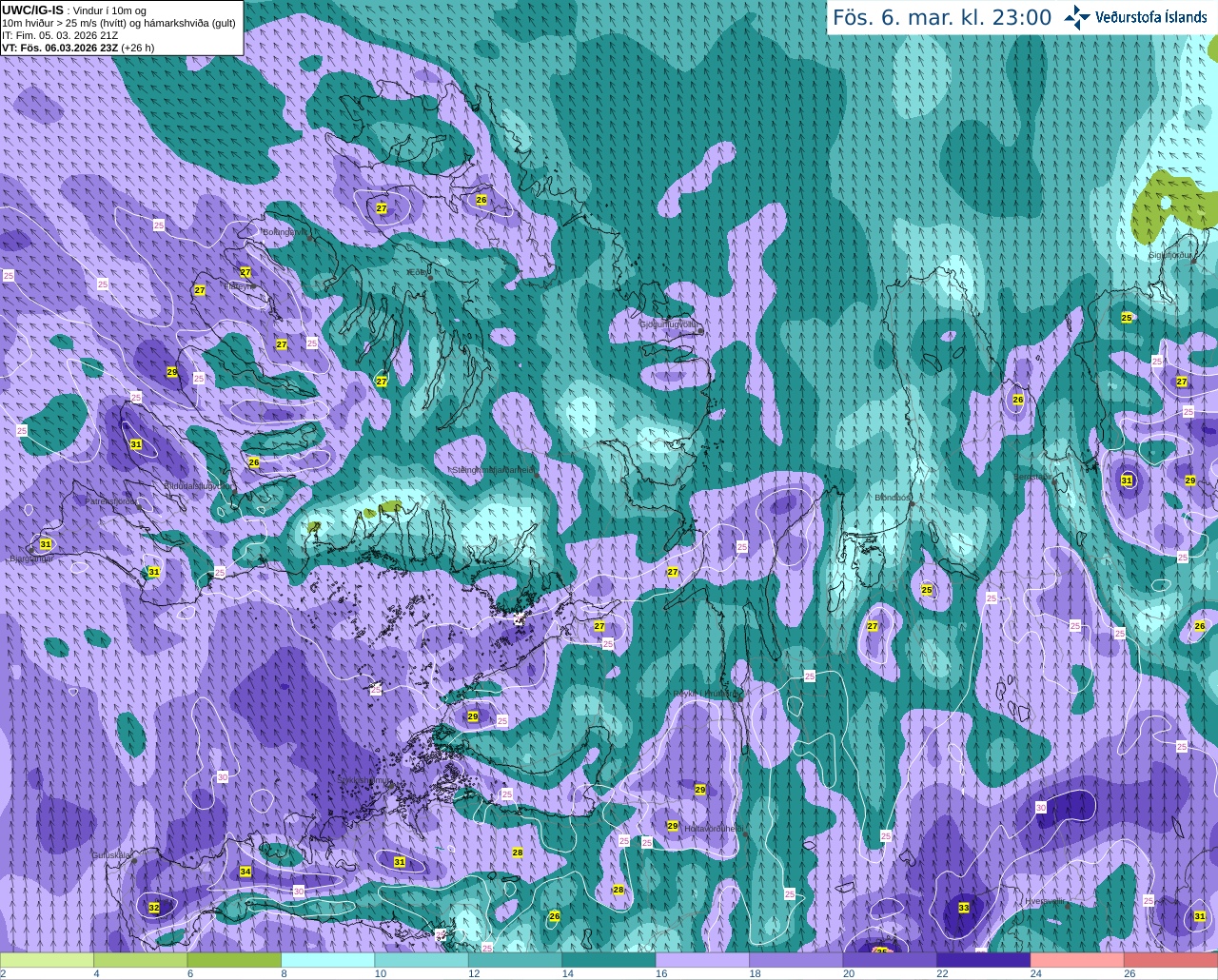This screenshot has width=1218, height=980.
Task: Click the 'Veðurstofa Íslands' name text
Action: pyautogui.click(x=1151, y=17)
